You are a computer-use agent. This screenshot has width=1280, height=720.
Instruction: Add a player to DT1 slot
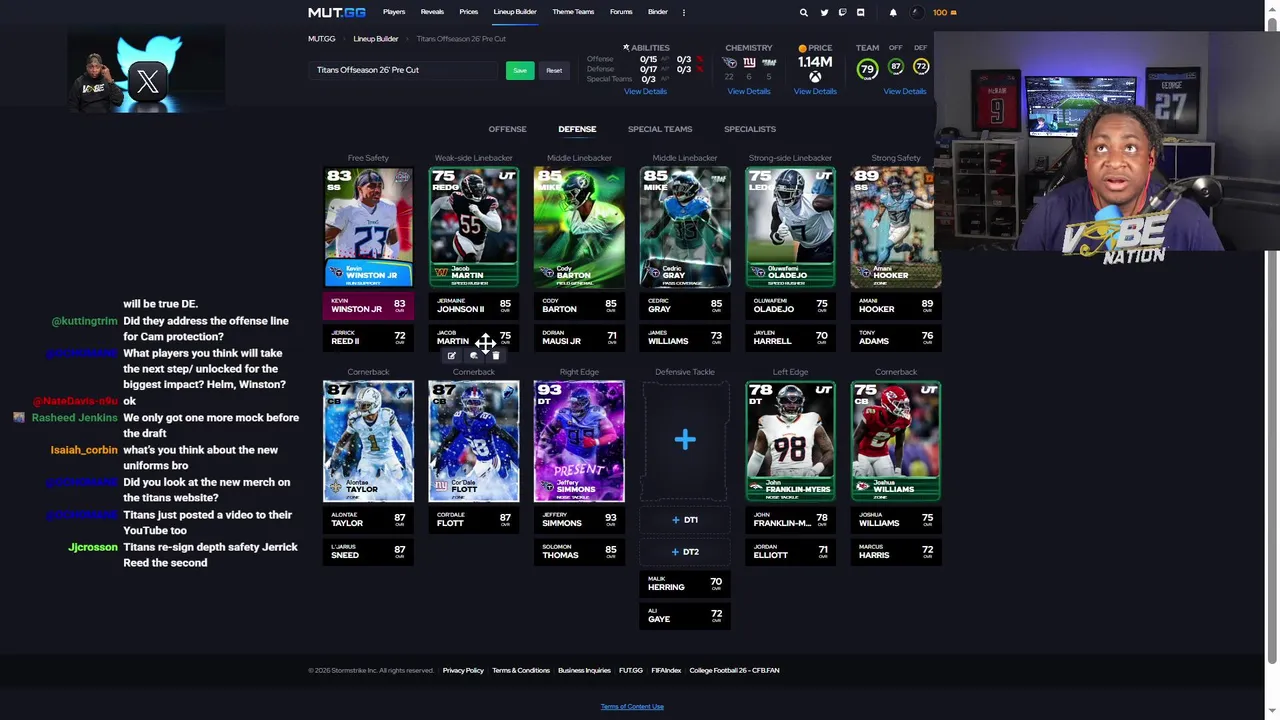pos(685,520)
